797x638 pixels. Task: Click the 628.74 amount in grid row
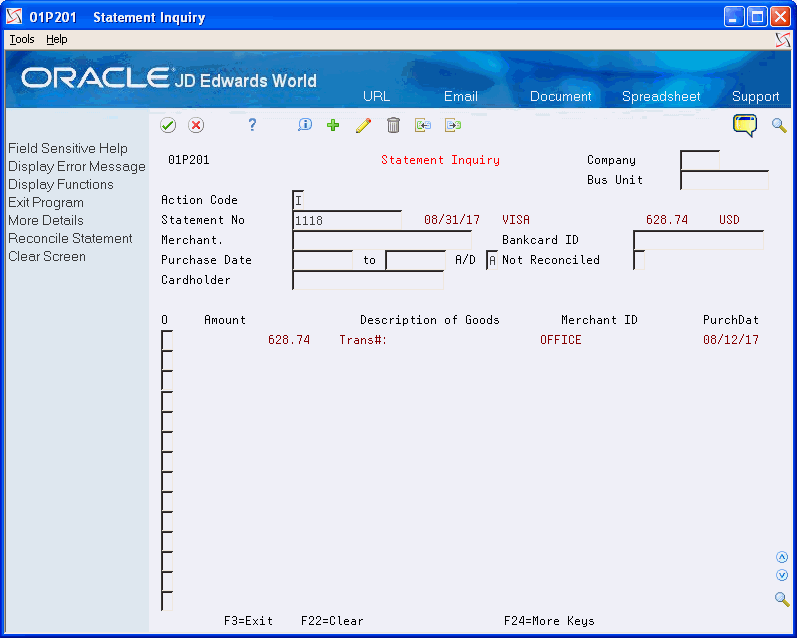[289, 340]
